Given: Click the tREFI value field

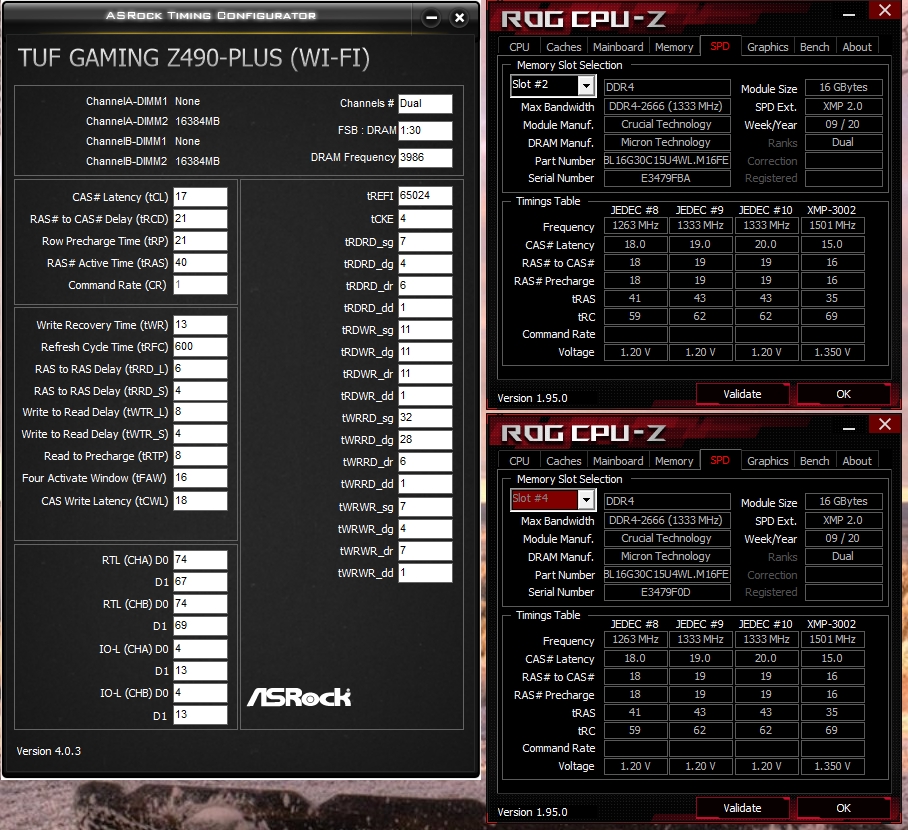Looking at the screenshot, I should [x=425, y=196].
